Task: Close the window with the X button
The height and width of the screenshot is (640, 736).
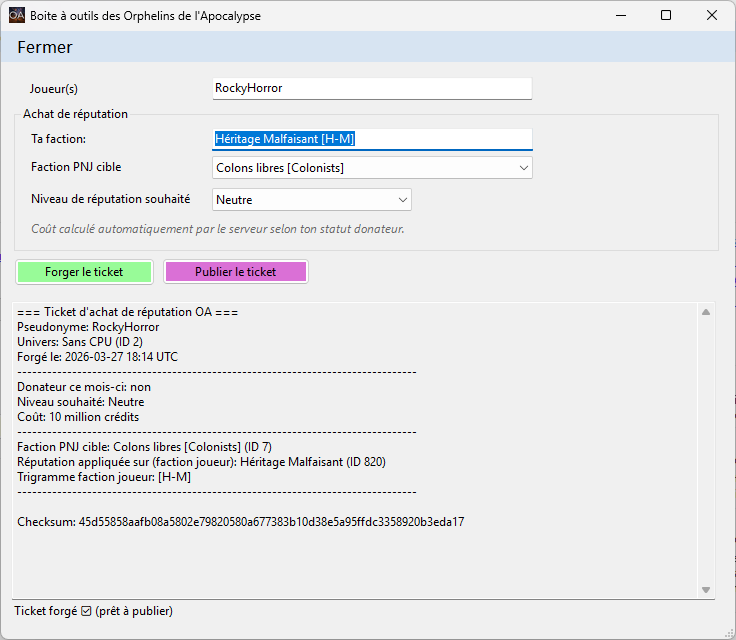Action: (712, 16)
